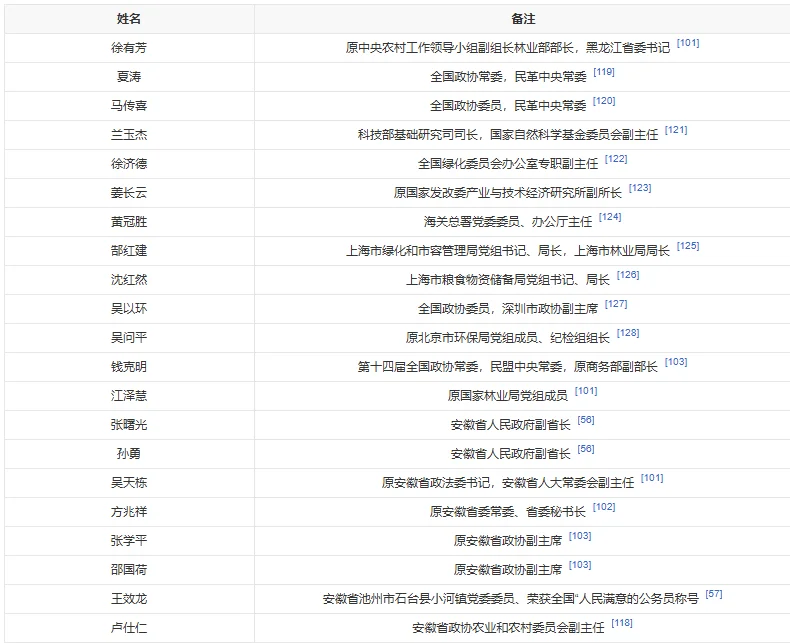The width and height of the screenshot is (790, 643).
Task: Click the text 原国家林业局党组成员
Action: click(508, 396)
